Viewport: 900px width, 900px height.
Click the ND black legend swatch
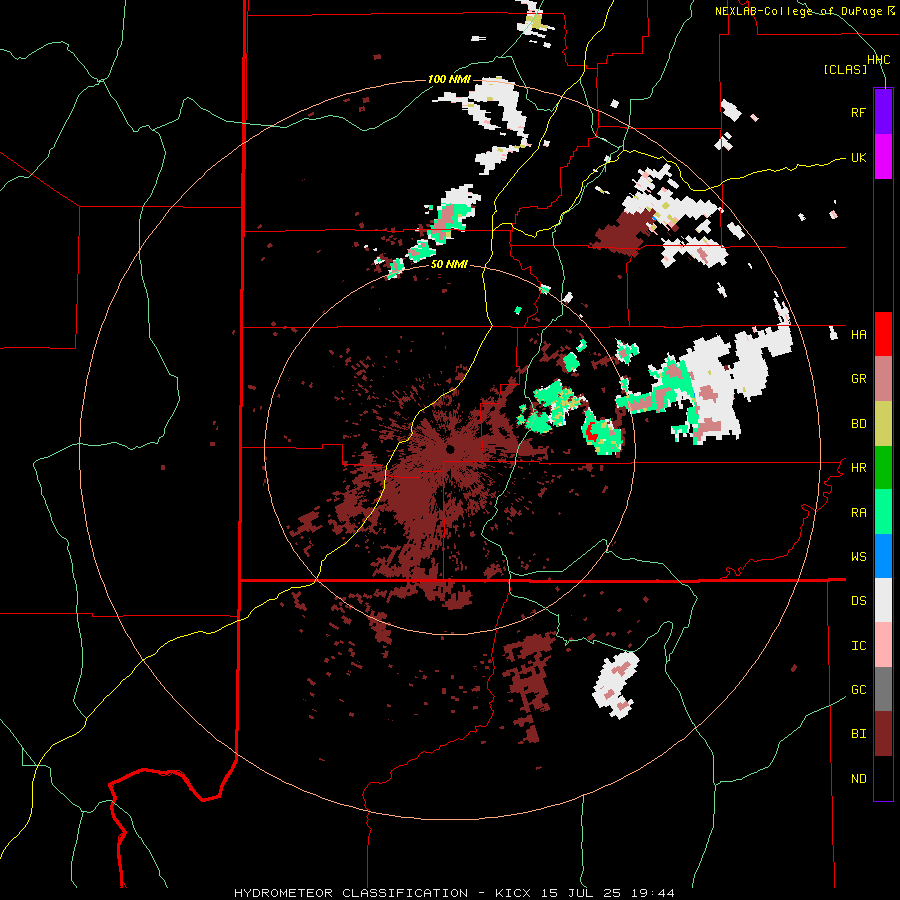pos(883,778)
